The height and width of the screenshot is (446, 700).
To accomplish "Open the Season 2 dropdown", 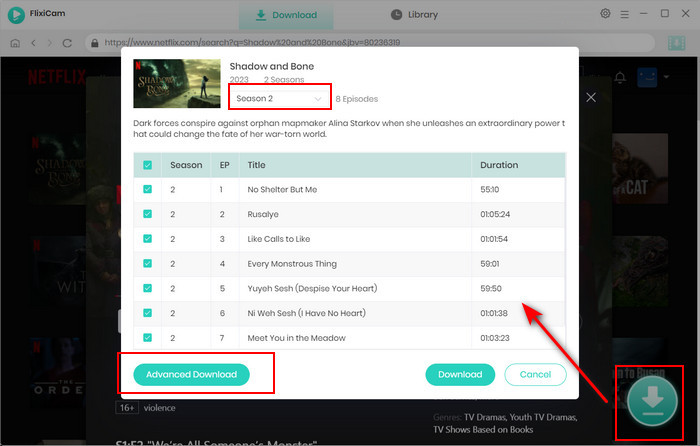I will point(279,98).
